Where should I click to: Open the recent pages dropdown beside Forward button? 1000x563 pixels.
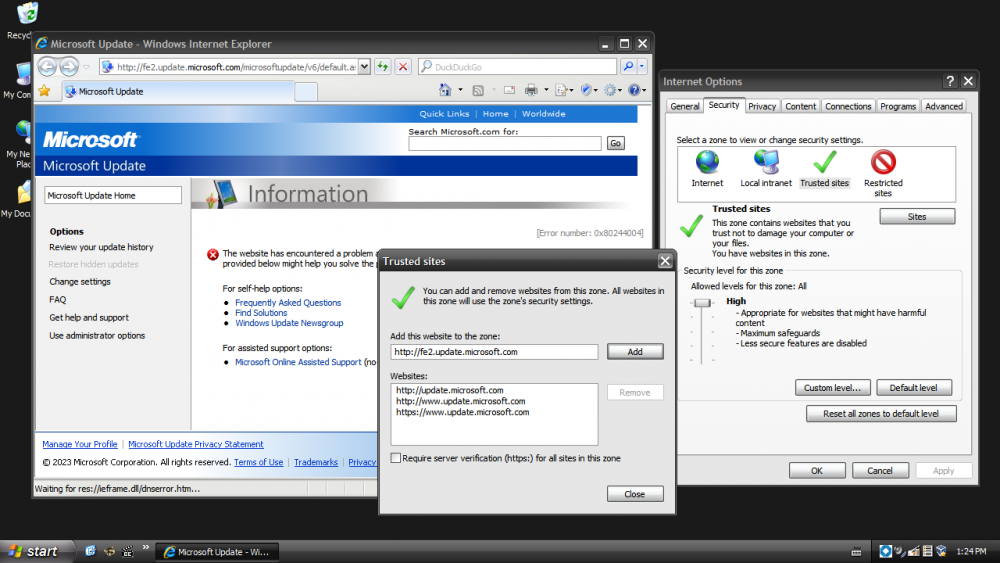(x=86, y=66)
